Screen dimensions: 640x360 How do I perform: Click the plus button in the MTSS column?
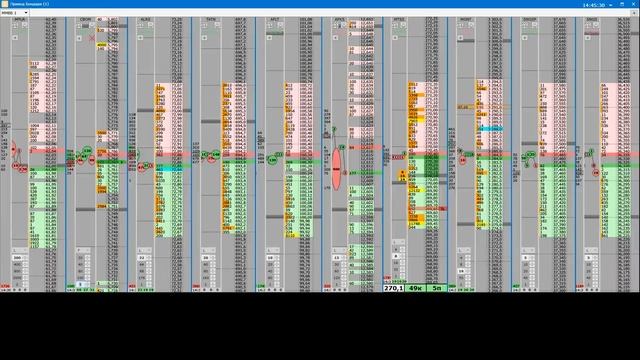pos(395,38)
